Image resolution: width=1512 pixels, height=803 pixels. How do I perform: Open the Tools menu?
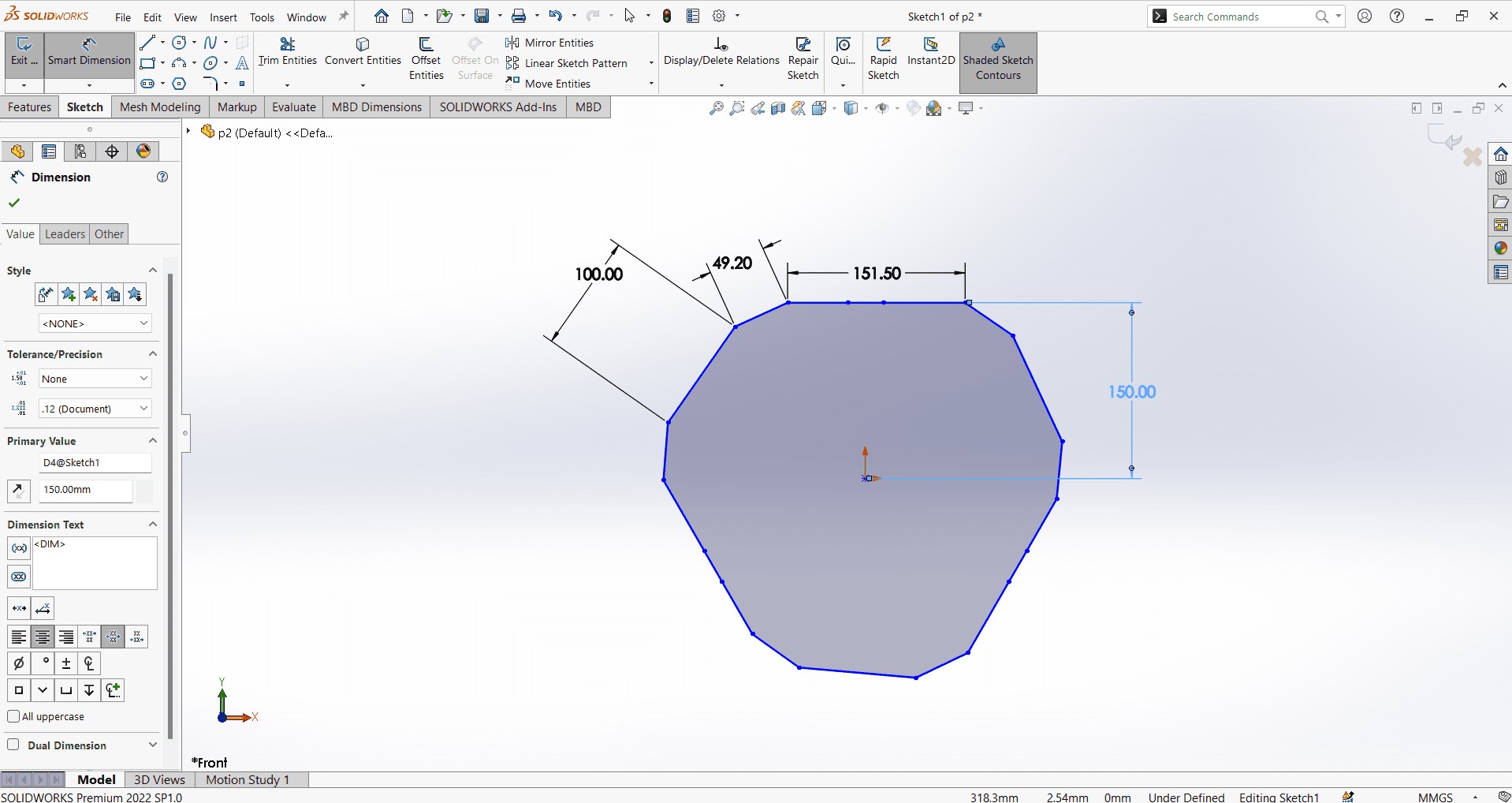(x=262, y=17)
